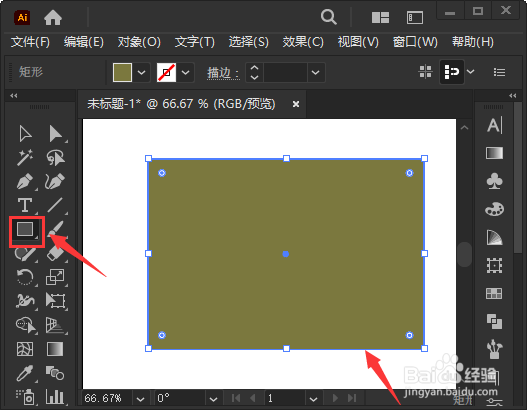Viewport: 527px width, 410px height.
Task: Click the olive fill color swatch
Action: (123, 72)
